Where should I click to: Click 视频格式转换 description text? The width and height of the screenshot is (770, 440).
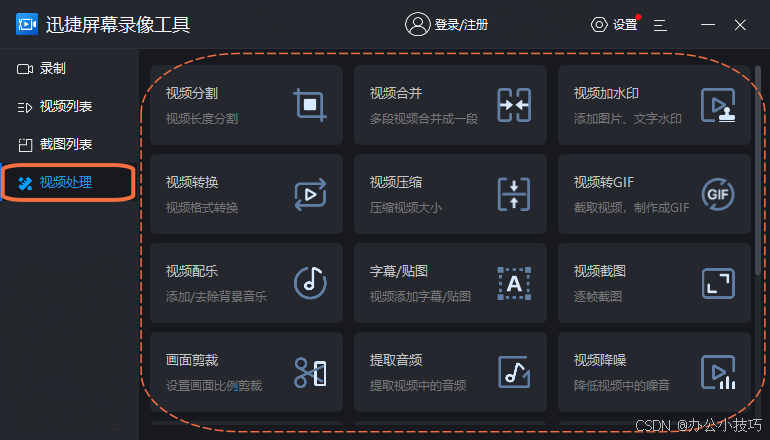click(202, 208)
